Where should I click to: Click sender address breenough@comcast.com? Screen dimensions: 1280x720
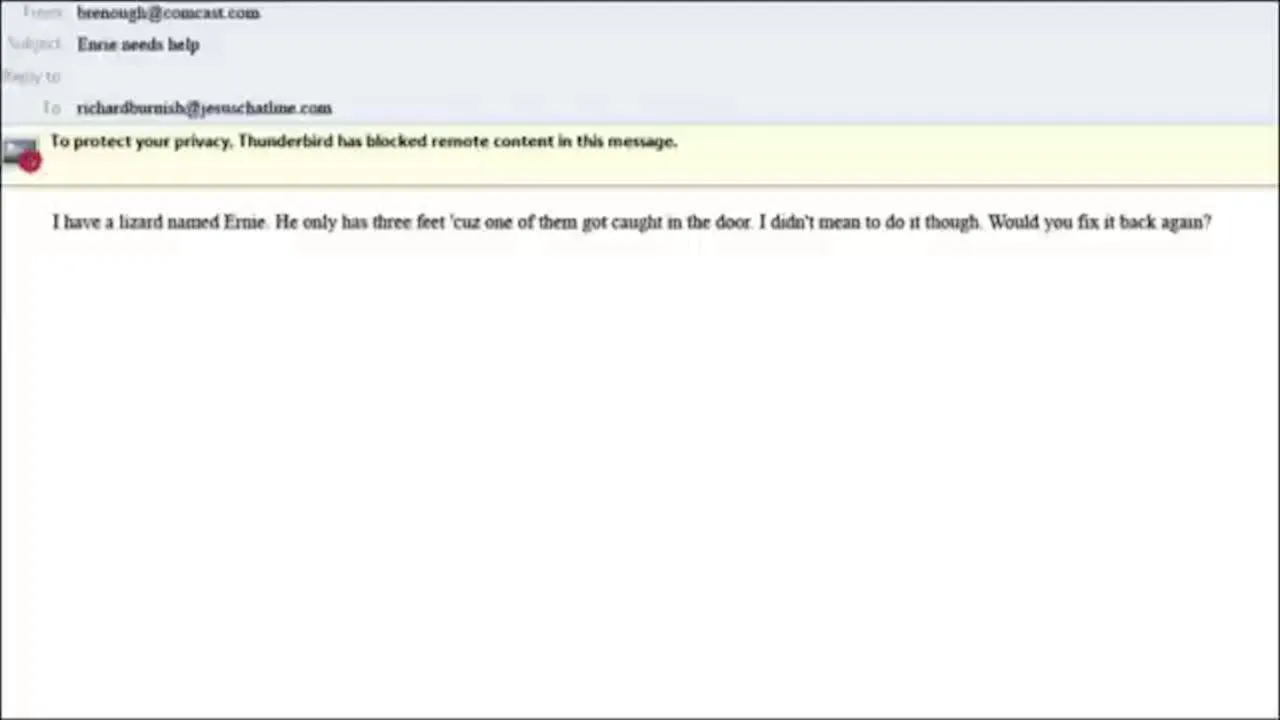click(168, 13)
